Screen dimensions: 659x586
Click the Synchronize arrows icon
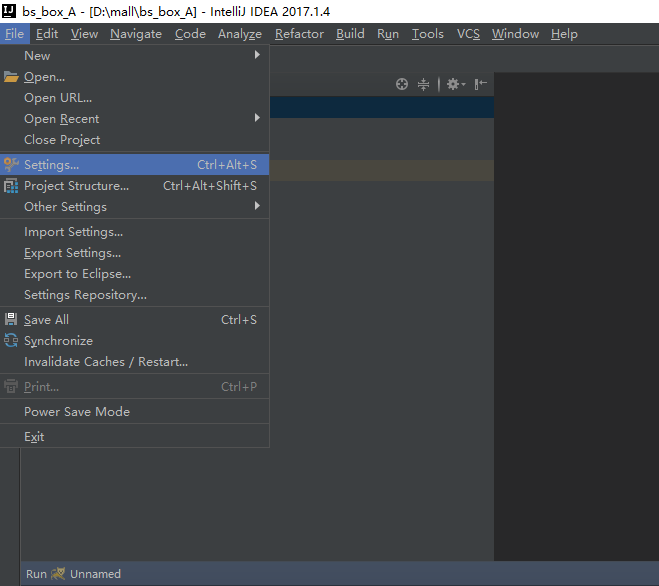pyautogui.click(x=11, y=341)
